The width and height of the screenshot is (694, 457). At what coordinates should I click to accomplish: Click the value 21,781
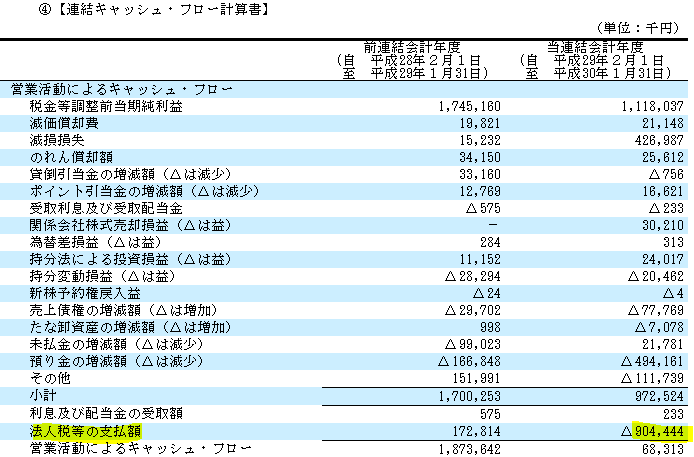pos(663,345)
